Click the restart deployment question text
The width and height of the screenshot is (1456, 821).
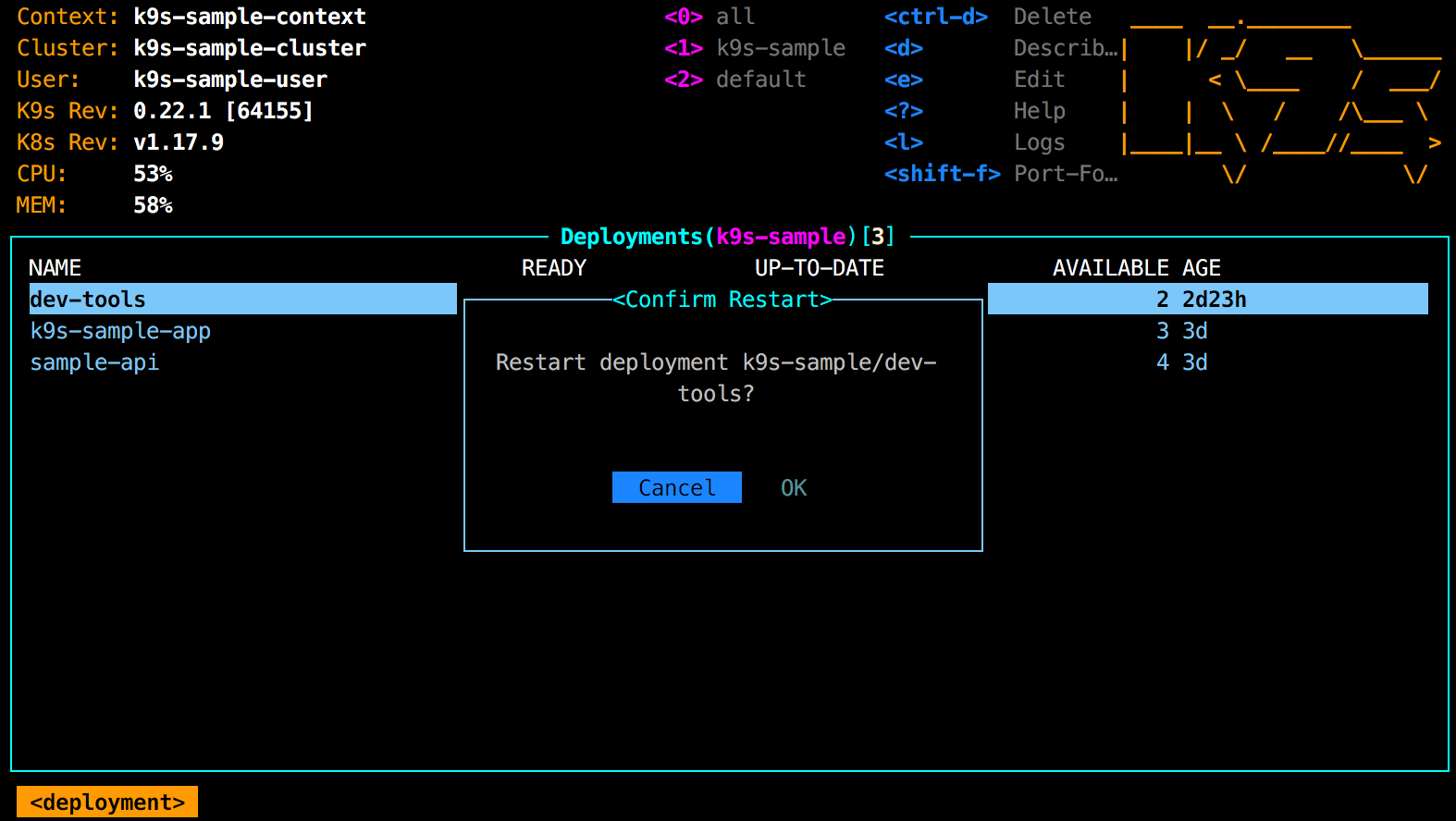tap(716, 378)
